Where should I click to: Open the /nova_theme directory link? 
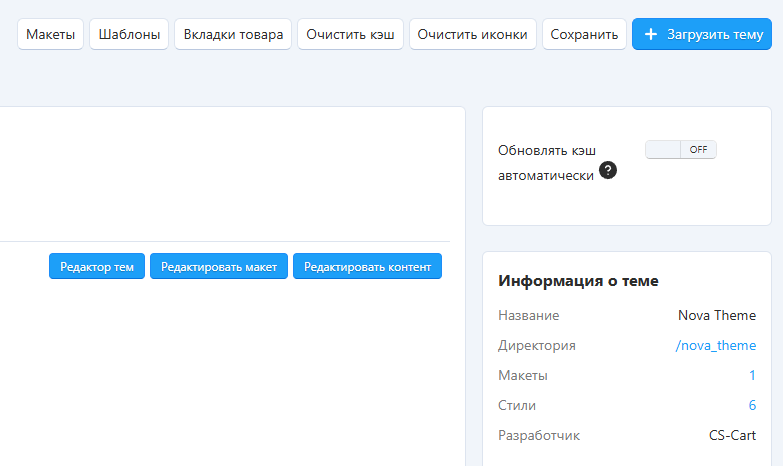(716, 345)
